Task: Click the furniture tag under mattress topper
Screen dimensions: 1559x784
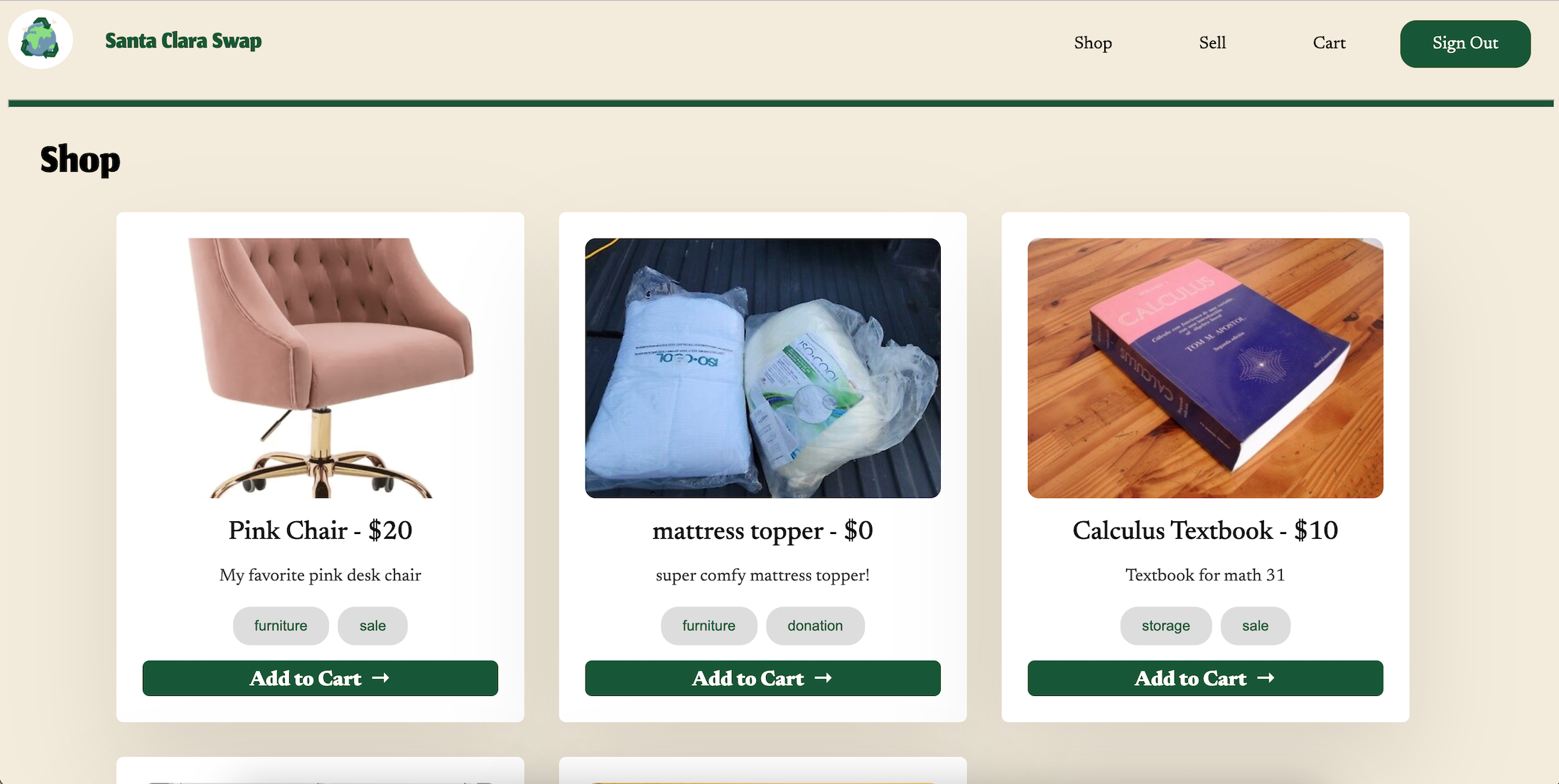Action: (708, 626)
